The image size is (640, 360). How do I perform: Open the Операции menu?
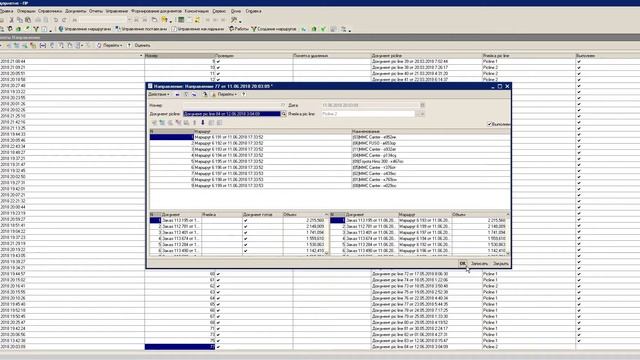[25, 11]
